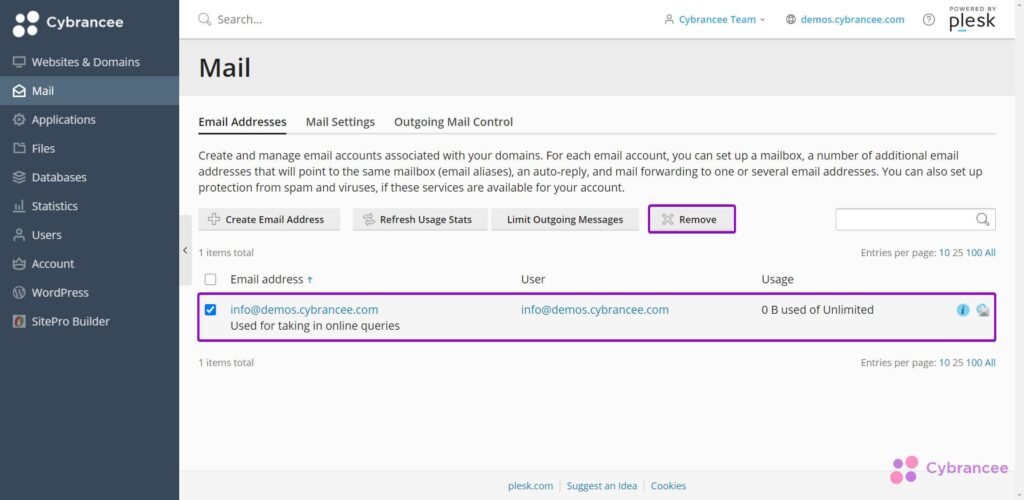This screenshot has height=500, width=1024.
Task: Click the Websites & Domains monitor icon
Action: (x=19, y=62)
